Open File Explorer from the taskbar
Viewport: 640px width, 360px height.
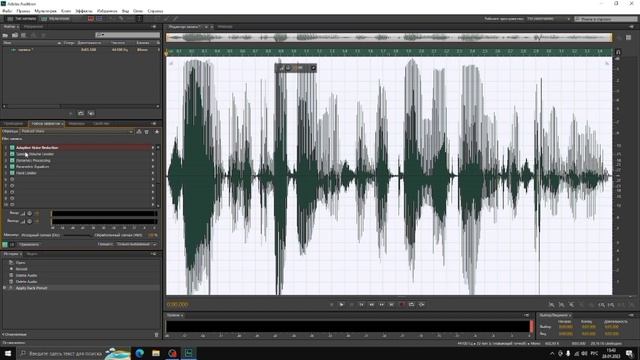[x=156, y=353]
